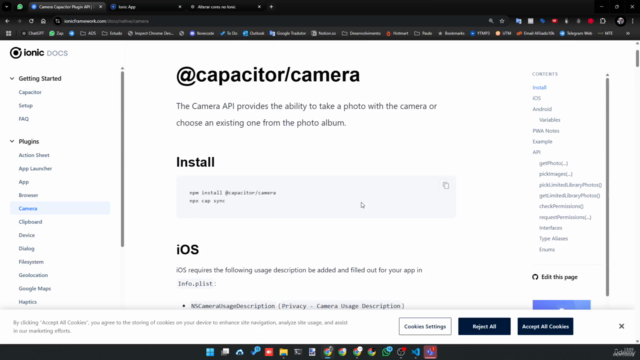
Task: Open the Outlook bookmark
Action: 253,33
